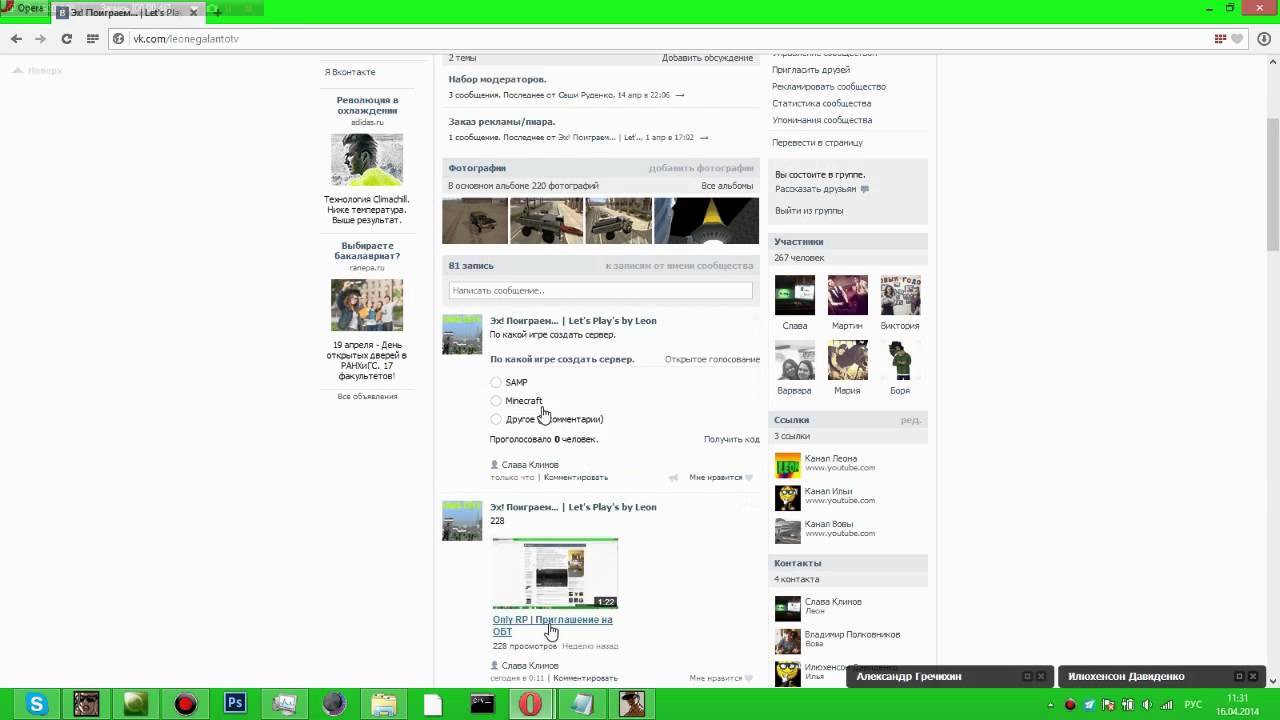Close the Илюхенсон Давиденко chat window
Viewport: 1280px width, 720px height.
point(1253,676)
